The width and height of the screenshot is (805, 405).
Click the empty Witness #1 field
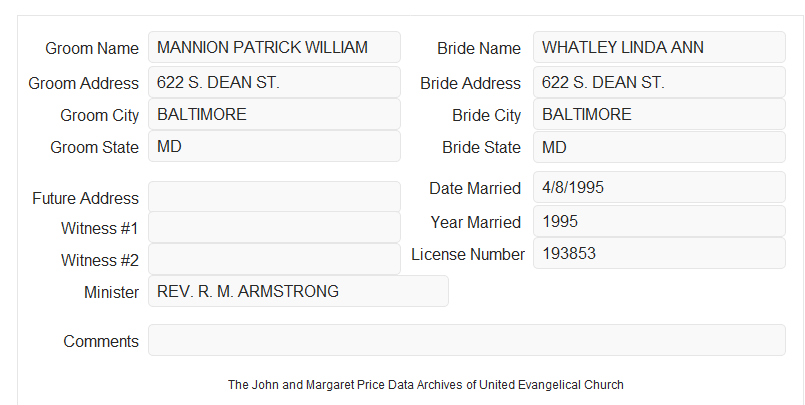274,227
